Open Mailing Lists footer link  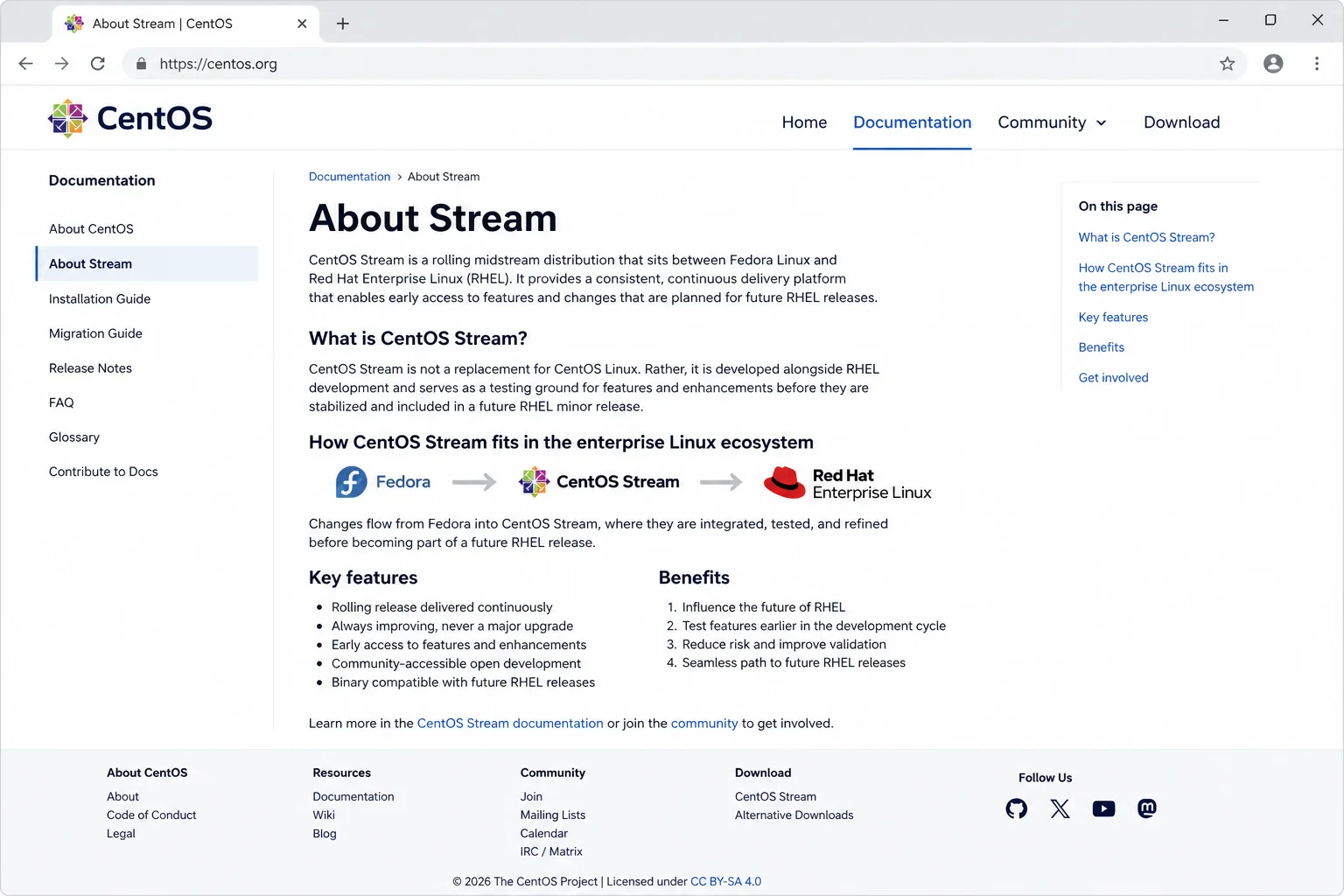[x=553, y=815]
